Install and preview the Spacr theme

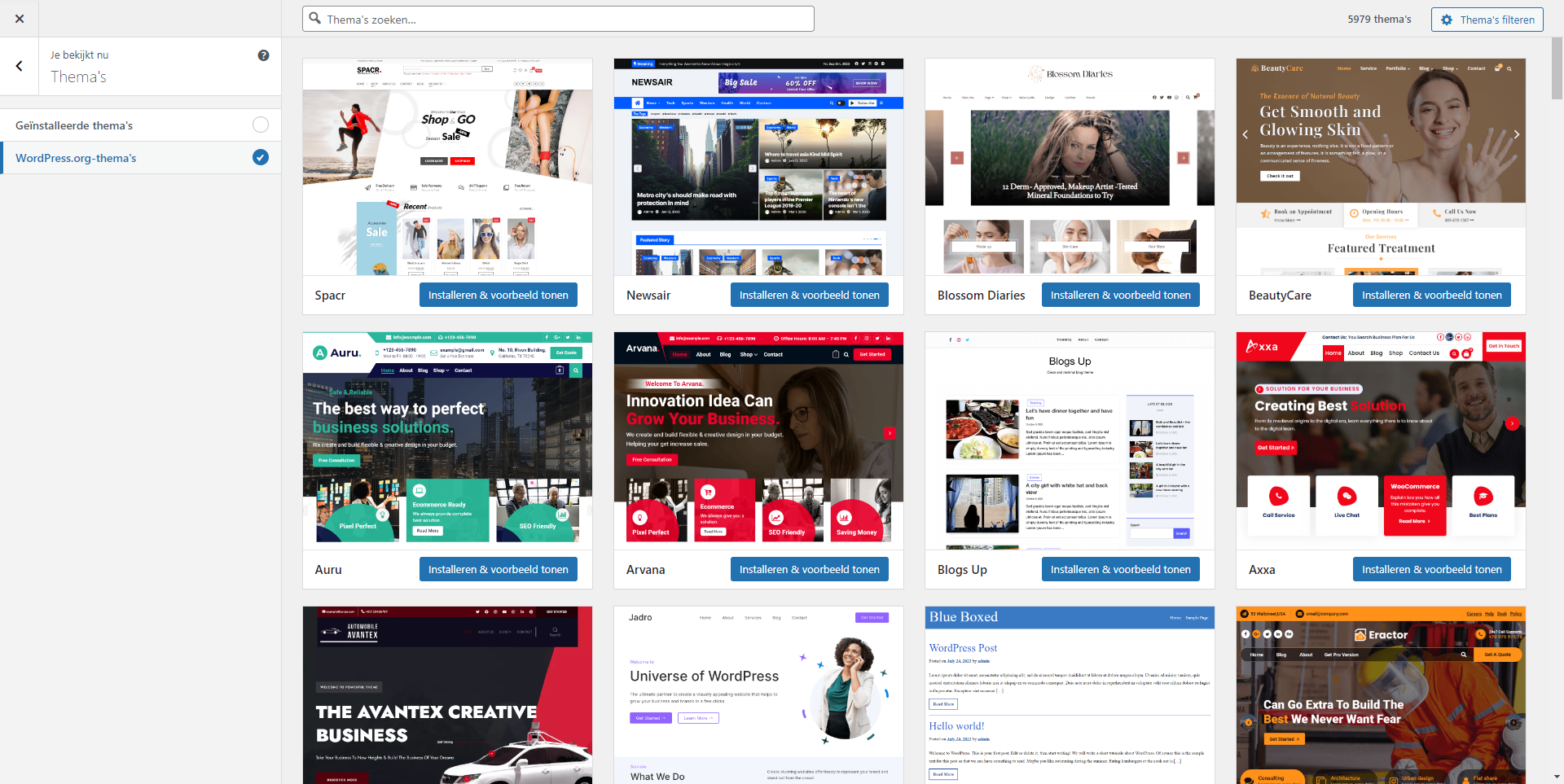[x=498, y=295]
